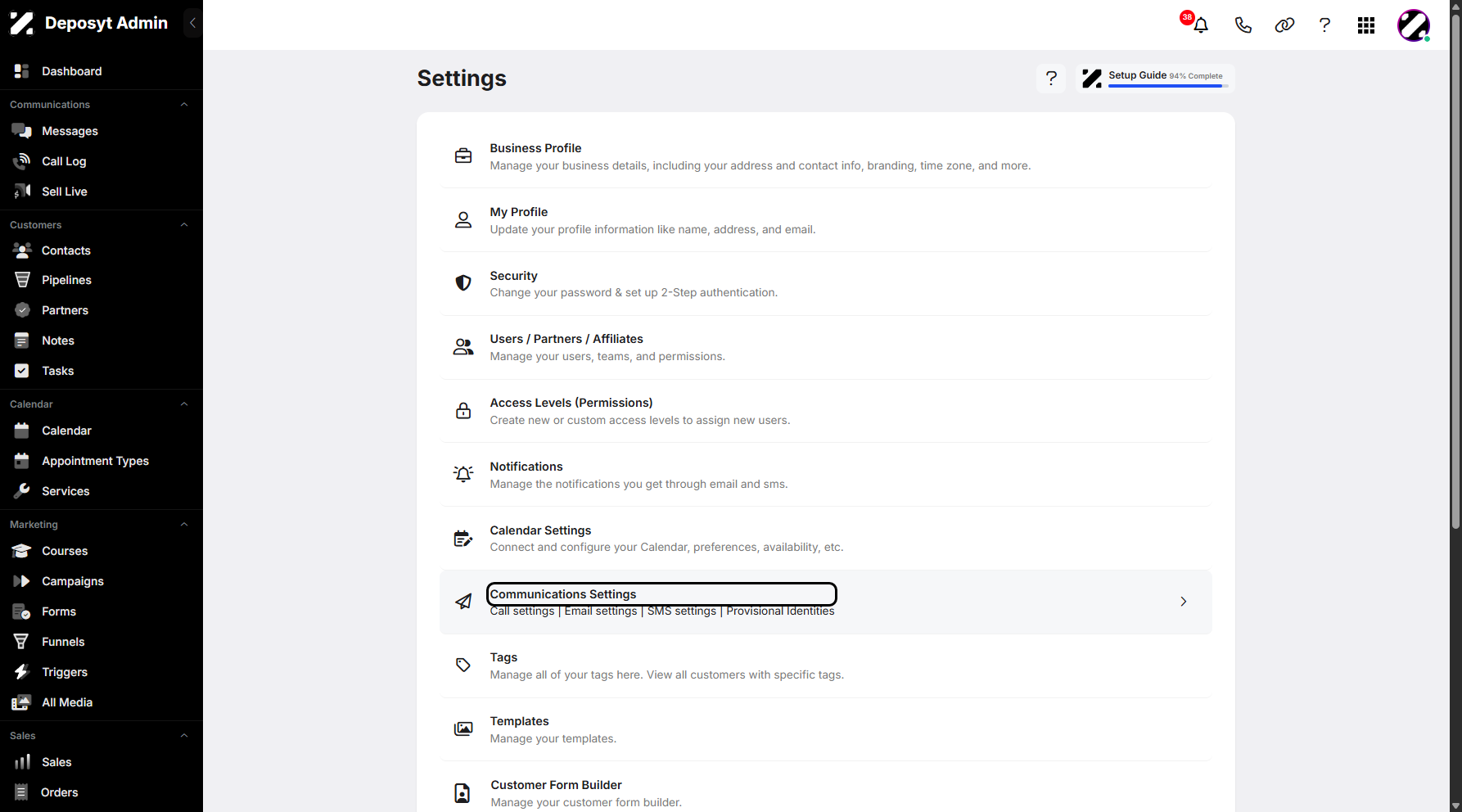Open the apps grid icon
This screenshot has width=1462, height=812.
click(1365, 25)
